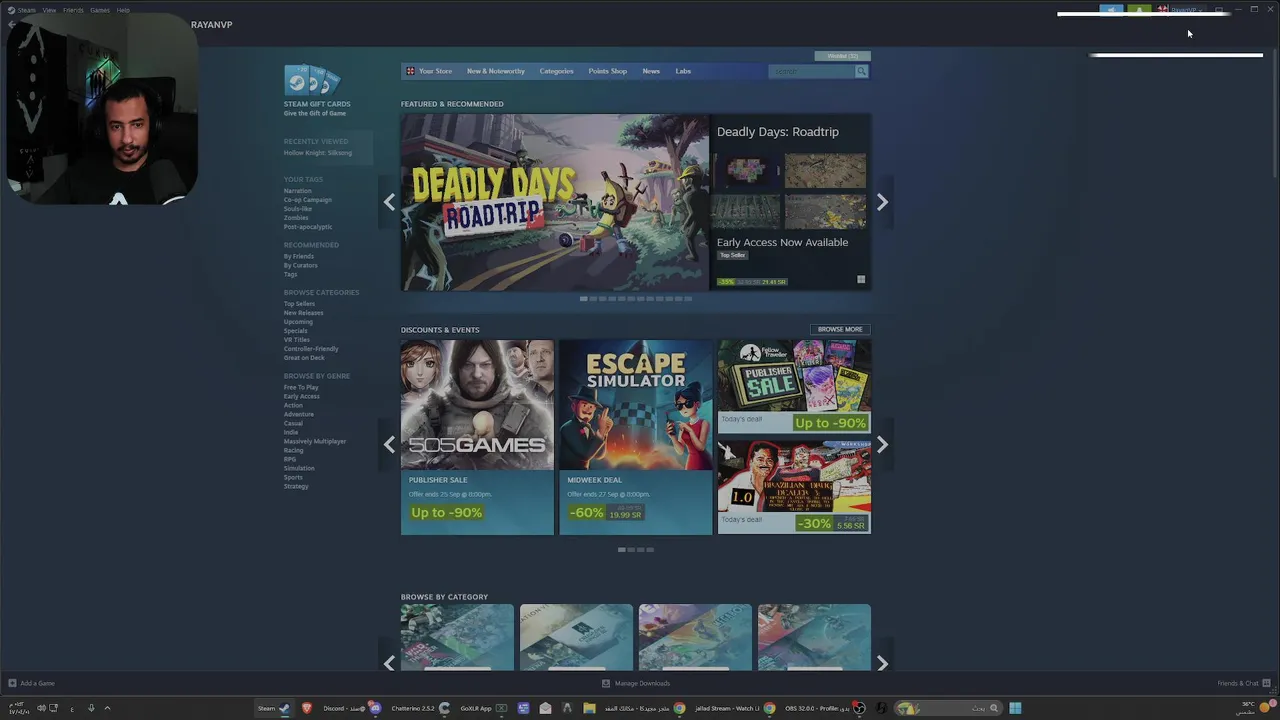1280x720 pixels.
Task: Show next featured game arrow
Action: (882, 202)
